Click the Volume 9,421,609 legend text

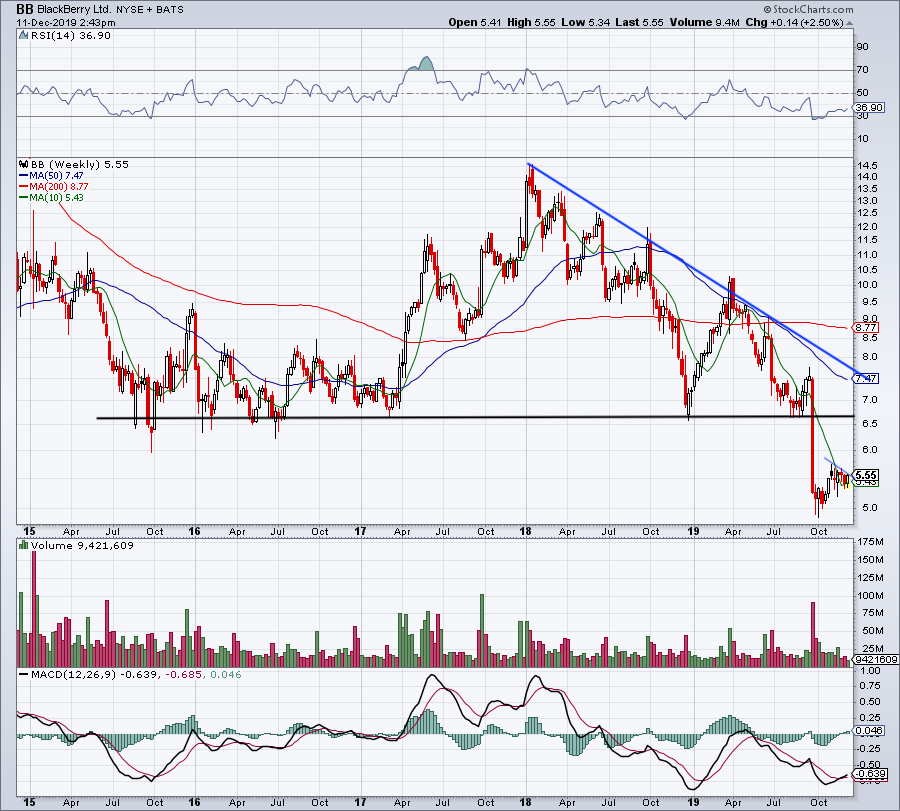click(x=82, y=545)
